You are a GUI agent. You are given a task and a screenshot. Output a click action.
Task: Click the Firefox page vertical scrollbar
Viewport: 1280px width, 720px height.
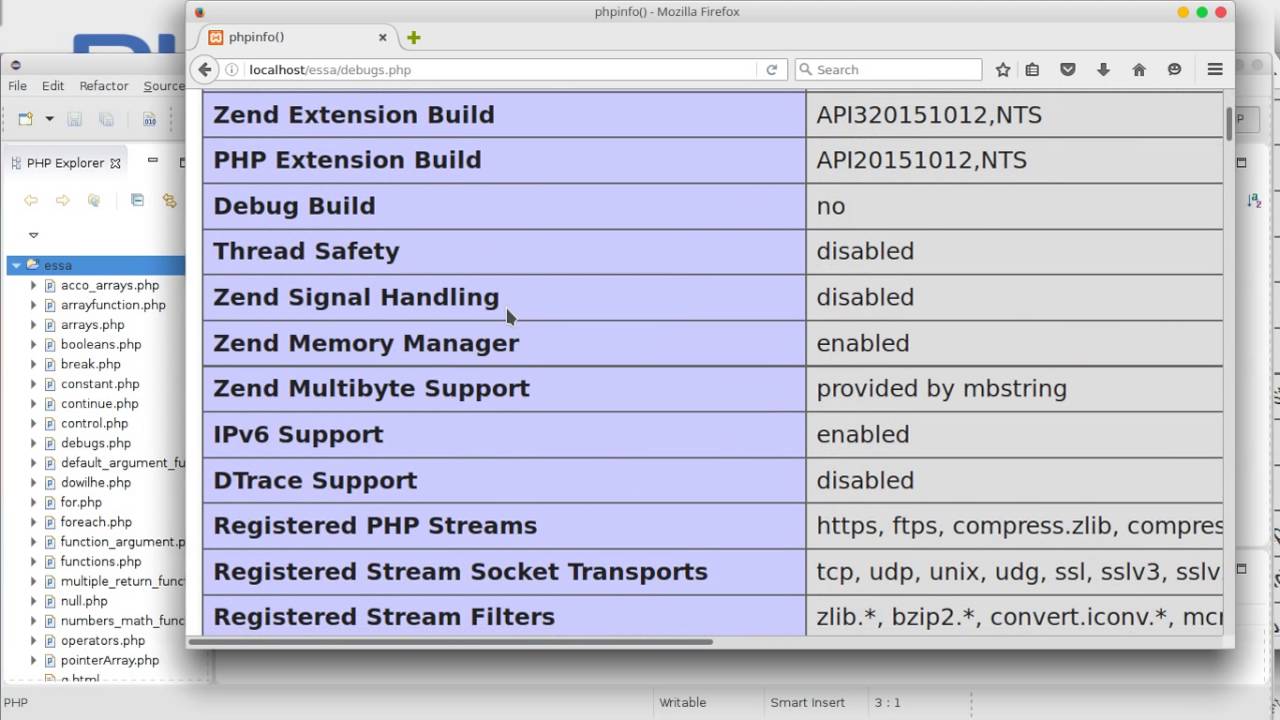click(x=1229, y=122)
